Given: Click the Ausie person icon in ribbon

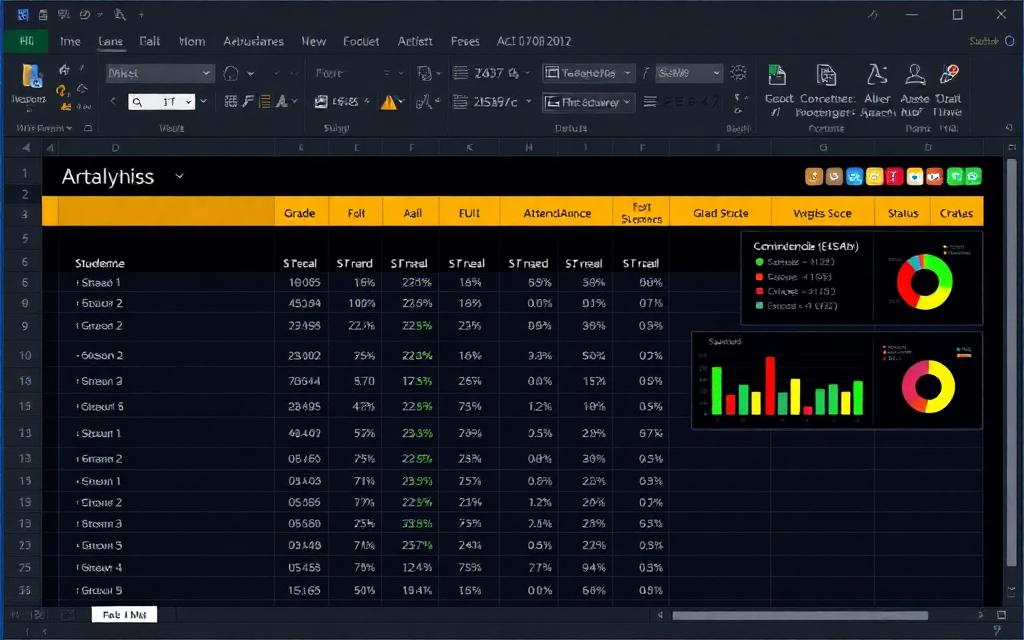Looking at the screenshot, I should 915,75.
